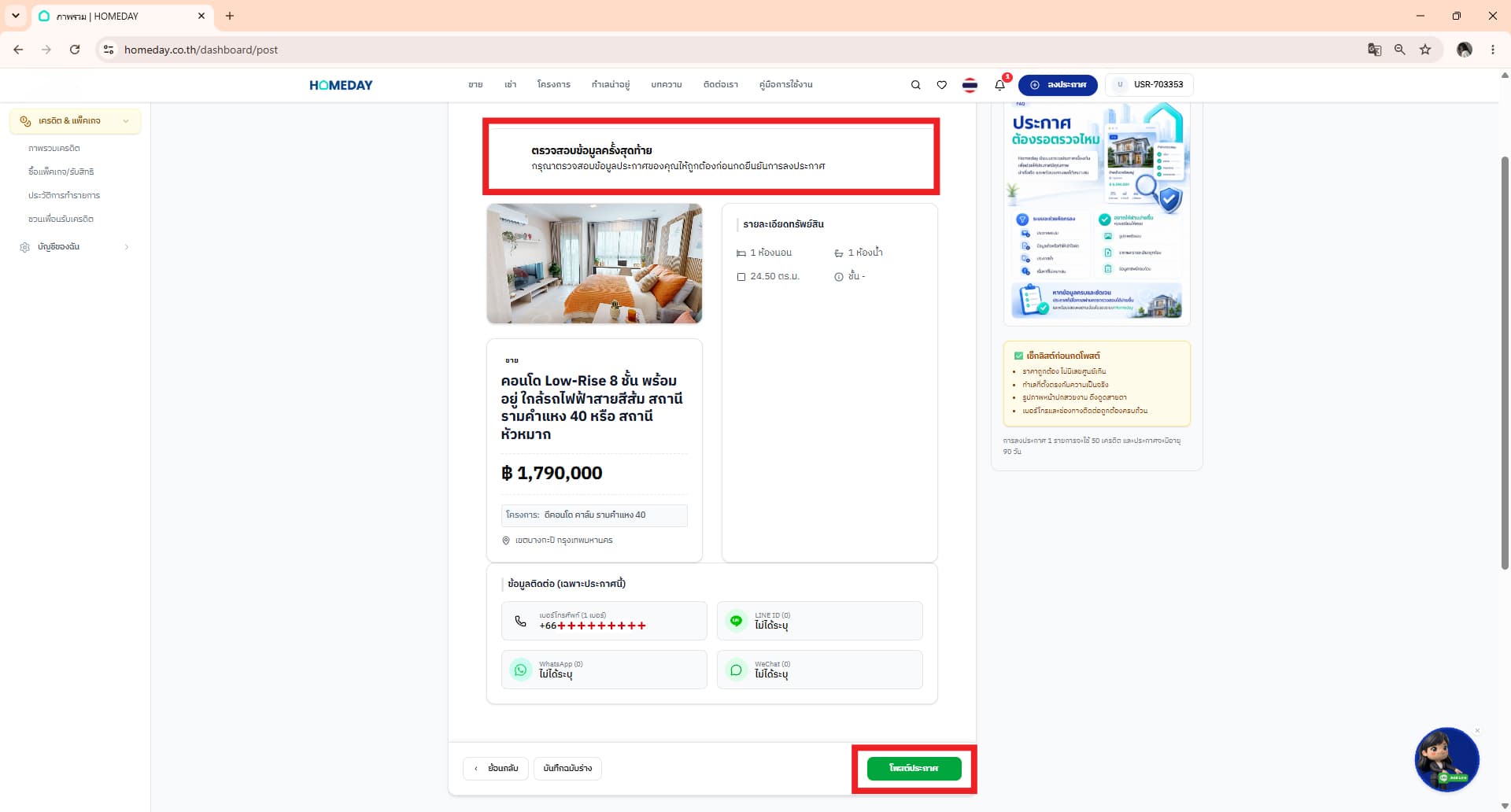Click the ลงประกาศ post listing button

tap(1058, 85)
